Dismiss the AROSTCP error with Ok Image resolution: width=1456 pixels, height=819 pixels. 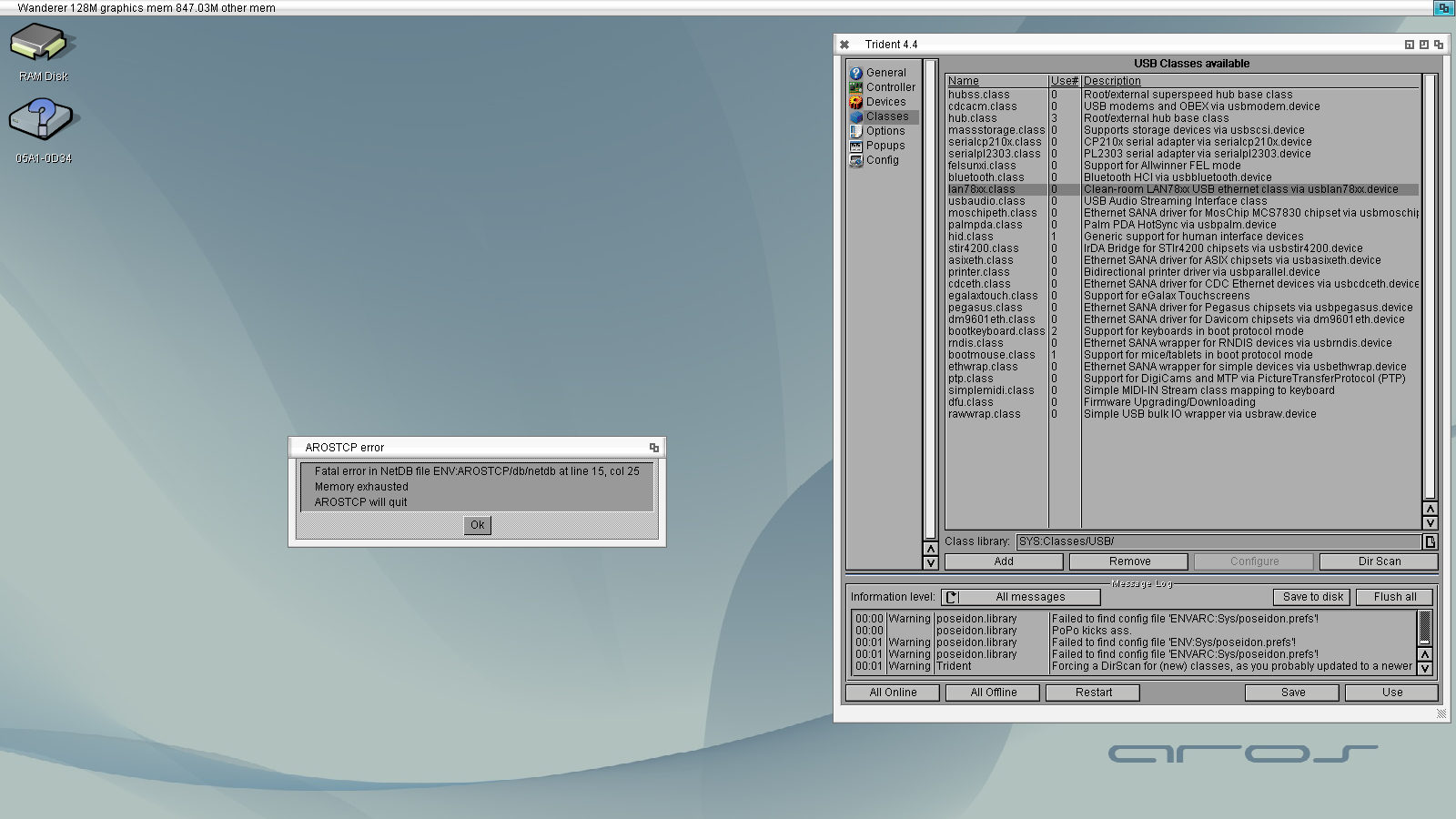click(477, 525)
